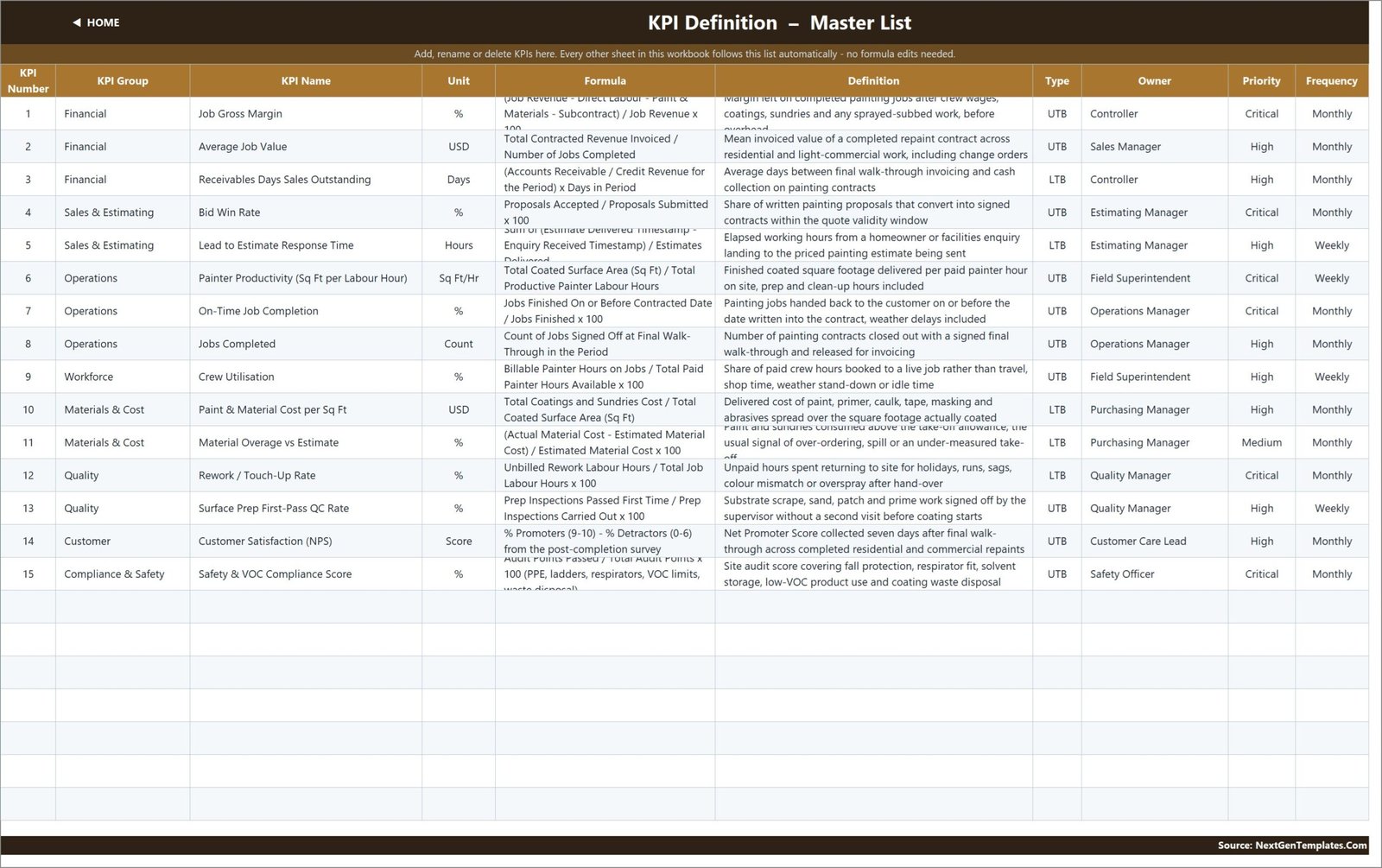Select Total Coated Surface Area formula cell
Screen dimensions: 1382x868
[x=605, y=278]
